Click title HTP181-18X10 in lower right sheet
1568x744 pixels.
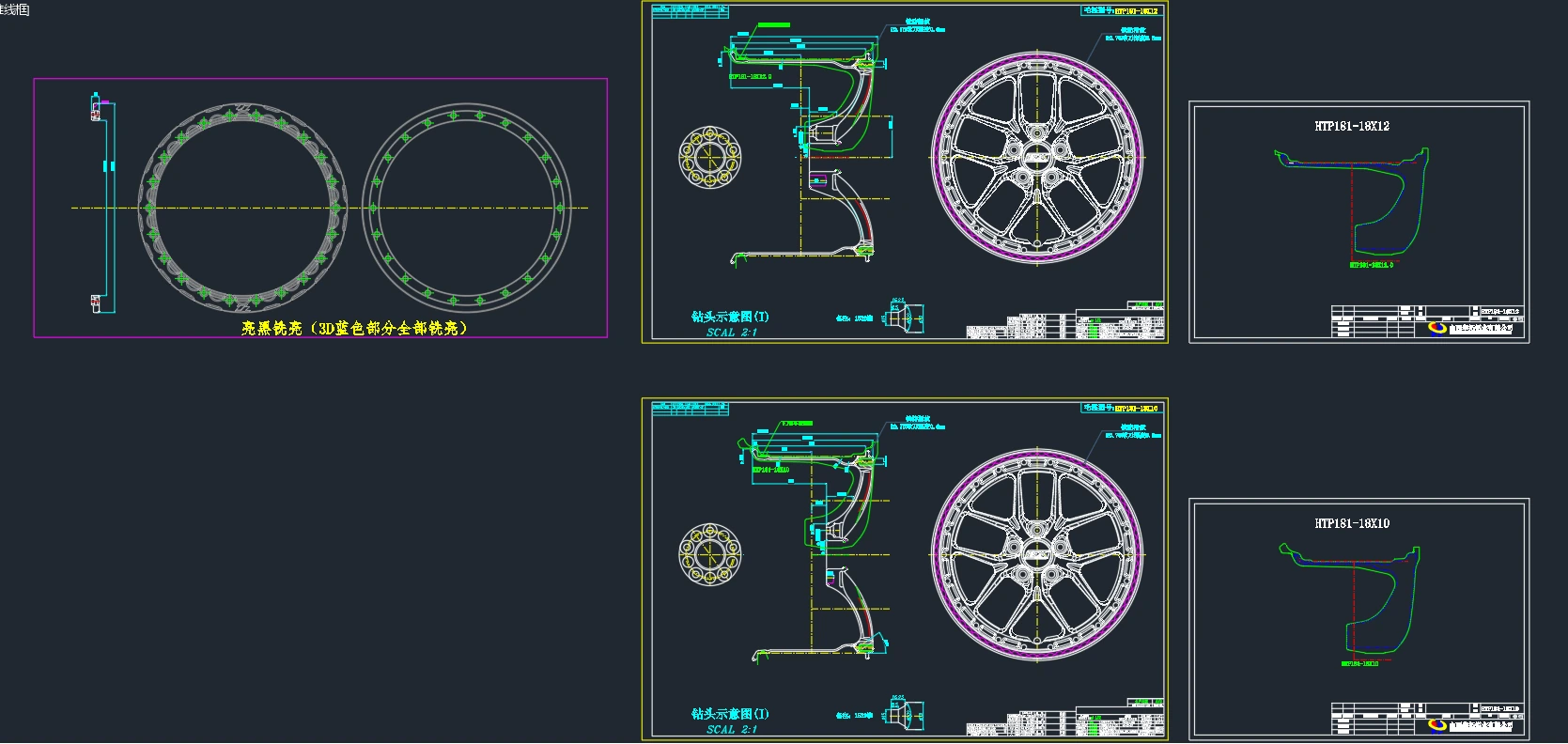click(x=1352, y=523)
